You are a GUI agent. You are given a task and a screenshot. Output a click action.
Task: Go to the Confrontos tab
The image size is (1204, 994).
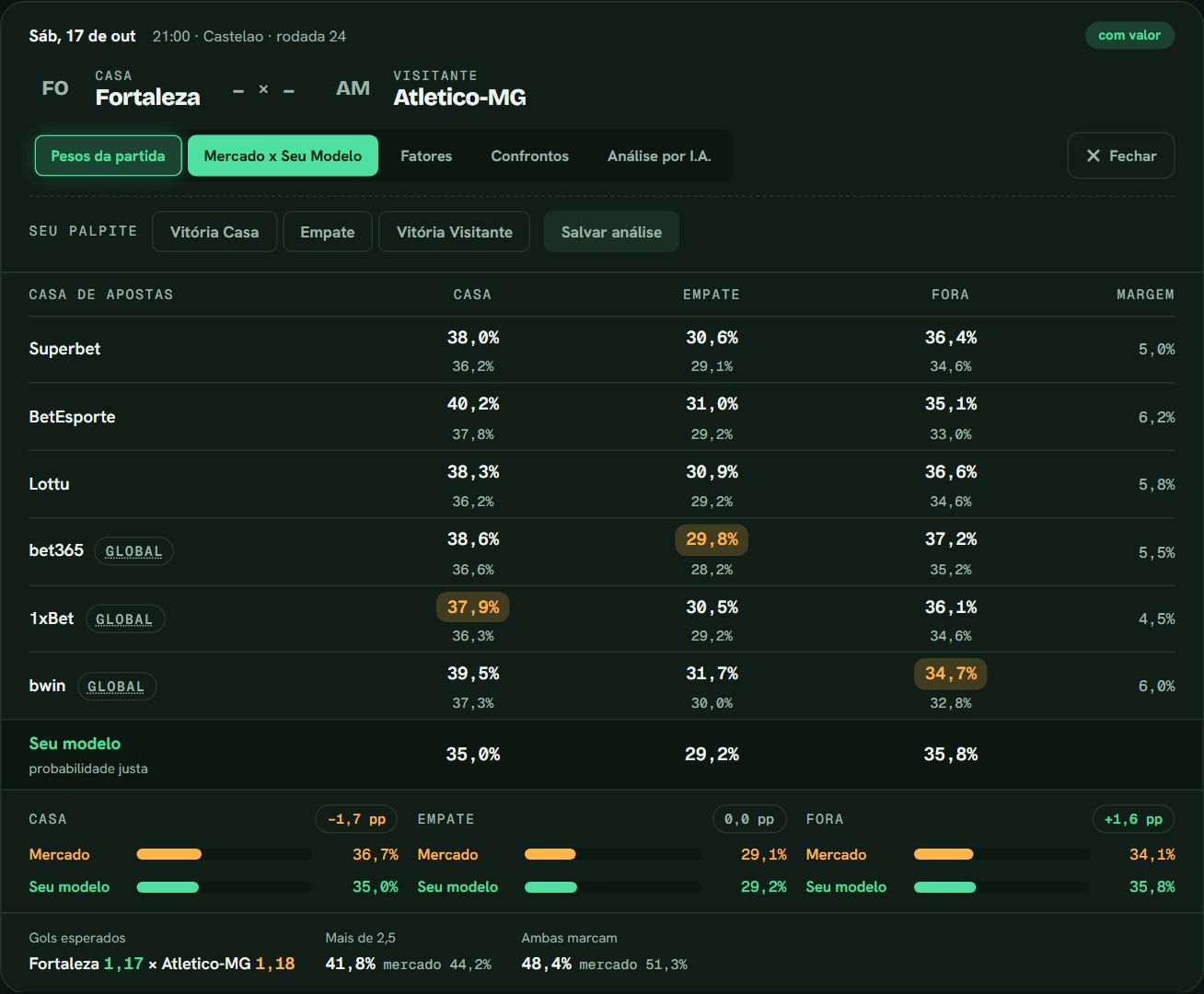point(529,156)
